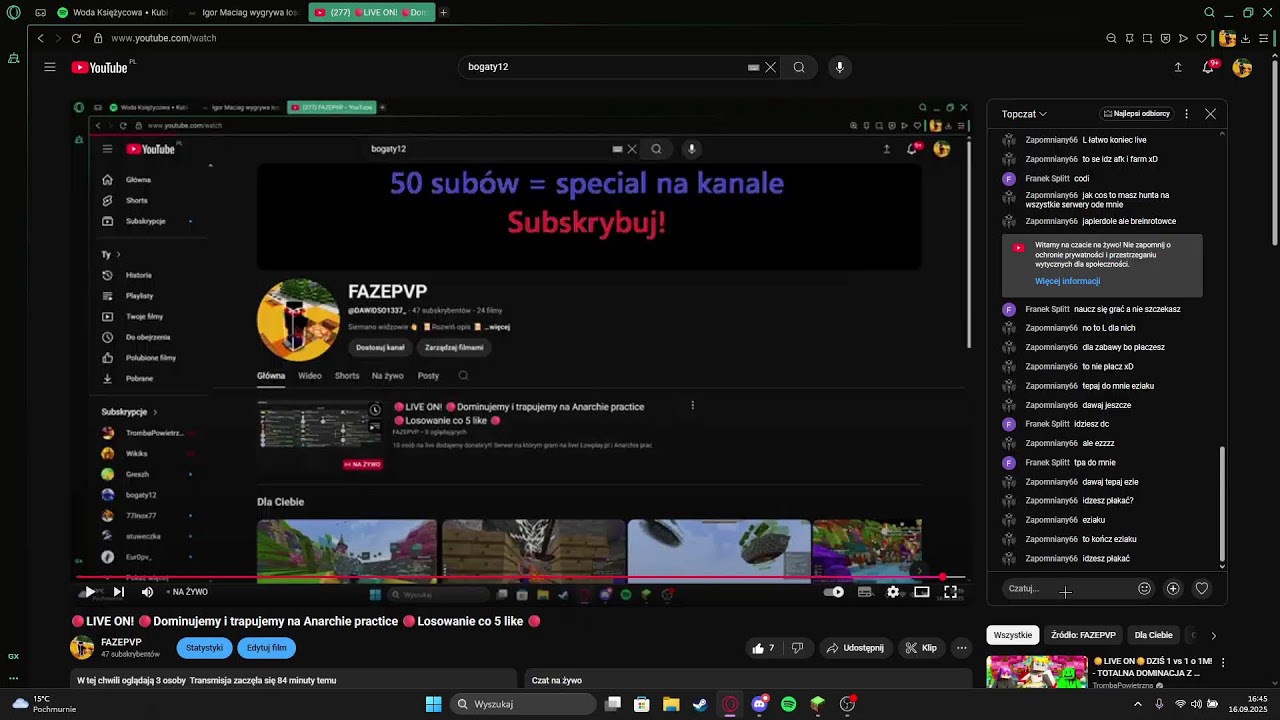This screenshot has width=1280, height=720.
Task: Start voice search with the microphone
Action: tap(839, 67)
